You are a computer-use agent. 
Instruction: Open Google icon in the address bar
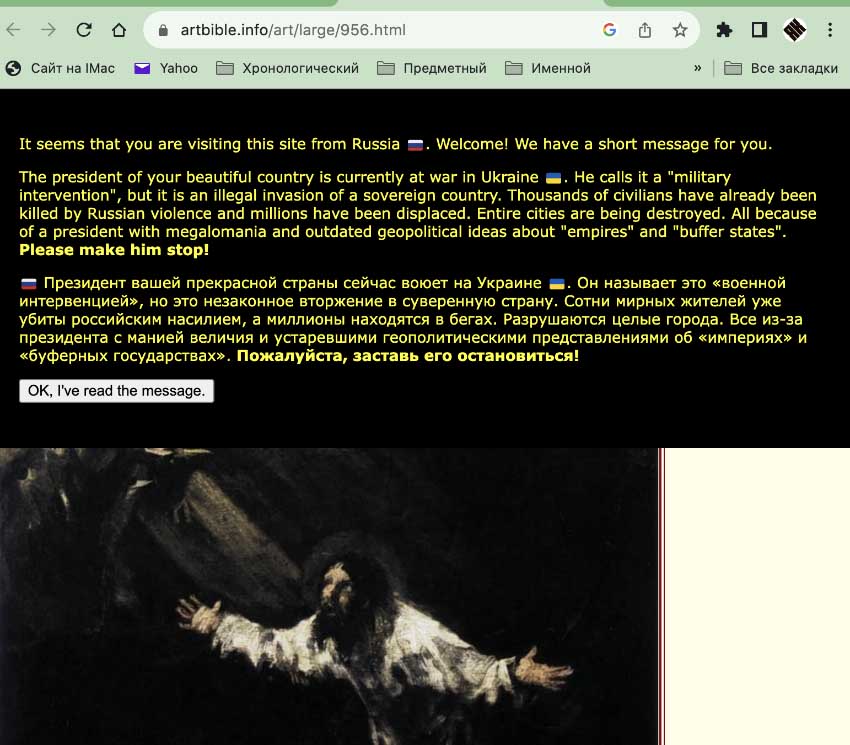point(609,30)
